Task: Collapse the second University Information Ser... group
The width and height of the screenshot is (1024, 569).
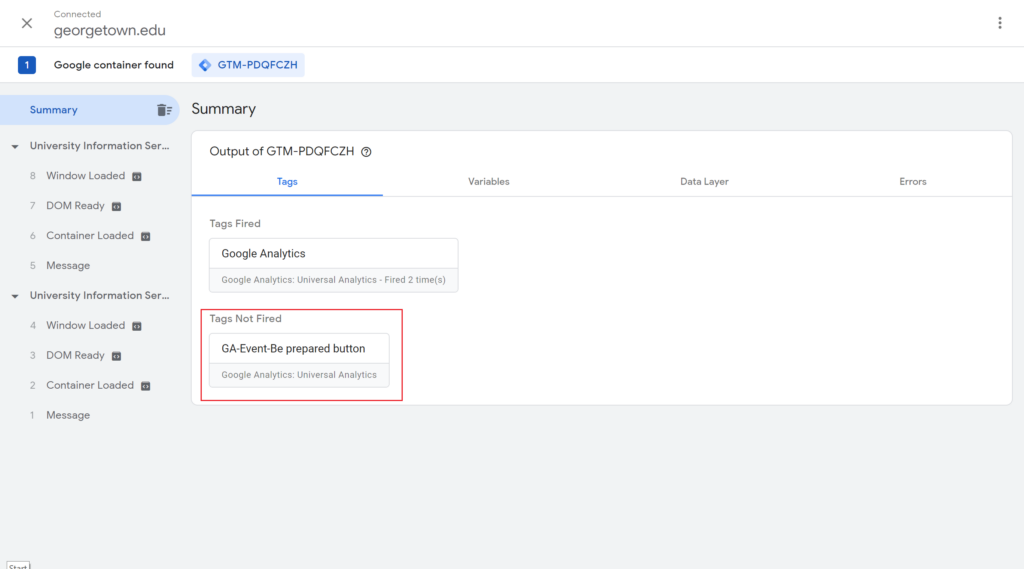Action: [x=15, y=296]
